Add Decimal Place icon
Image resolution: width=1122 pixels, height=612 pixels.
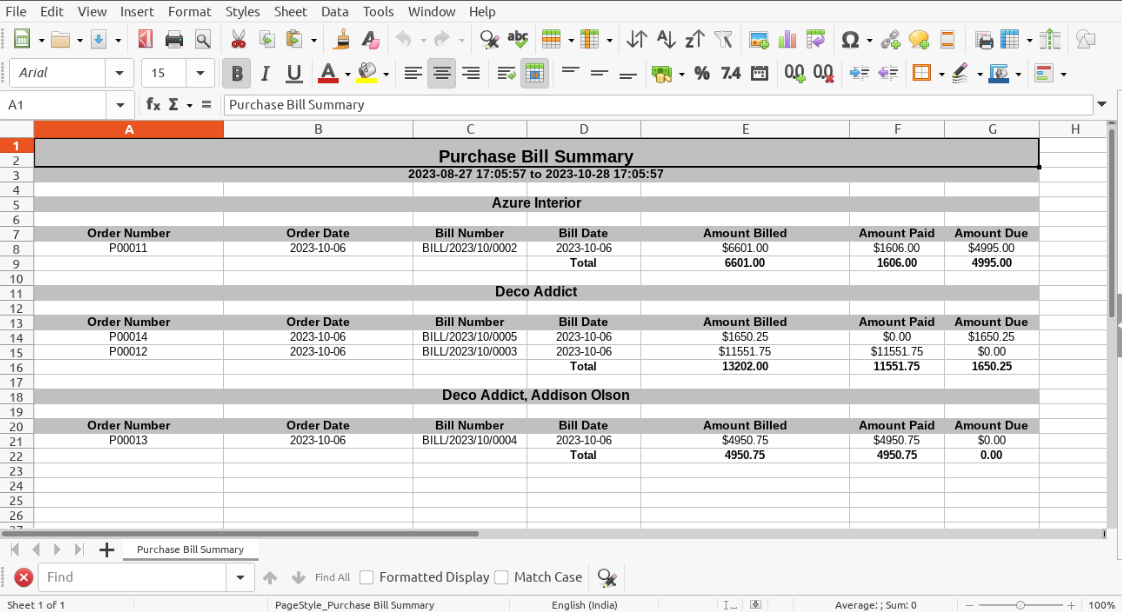pos(794,73)
